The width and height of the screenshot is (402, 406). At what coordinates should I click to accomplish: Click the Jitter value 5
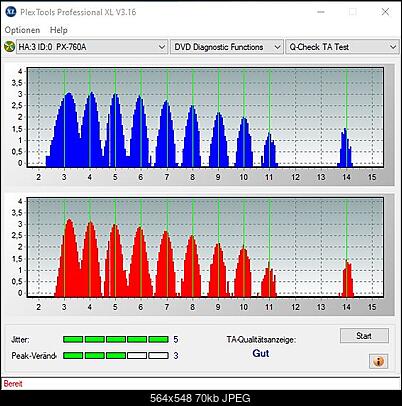pyautogui.click(x=176, y=340)
